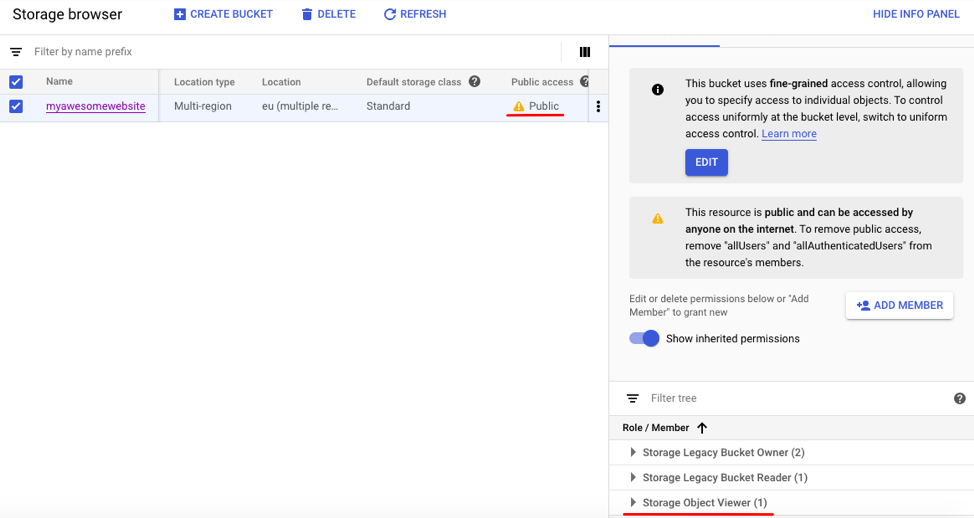Viewport: 974px width, 518px height.
Task: Uncheck the myawesomewebsite bucket checkbox
Action: tap(16, 106)
